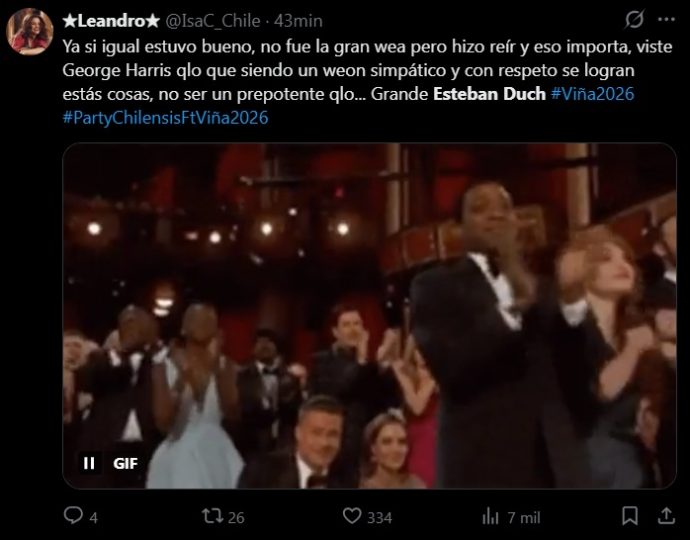The width and height of the screenshot is (690, 540).
Task: Bookmark this tweet
Action: click(x=630, y=516)
